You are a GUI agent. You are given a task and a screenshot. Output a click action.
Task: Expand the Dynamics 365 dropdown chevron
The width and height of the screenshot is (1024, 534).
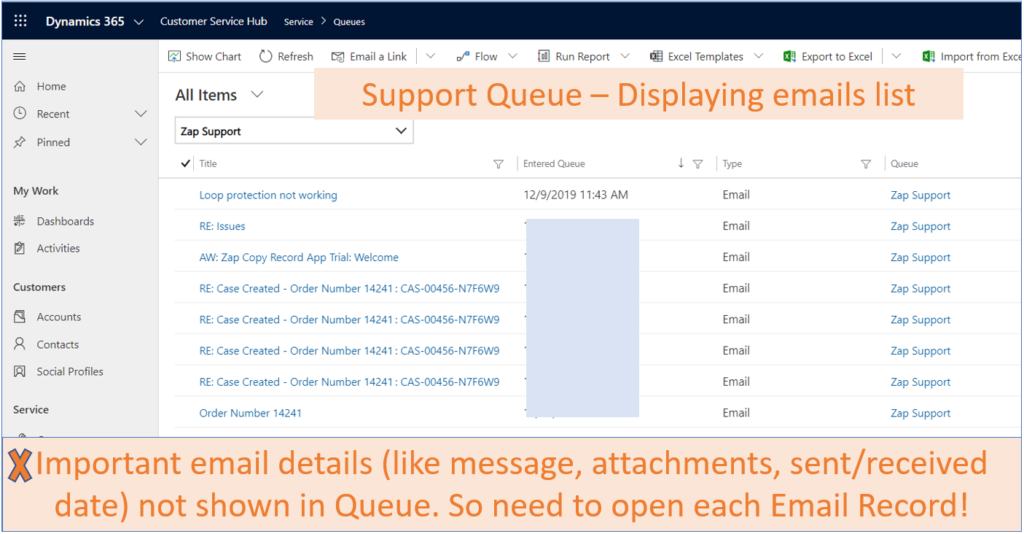click(x=138, y=22)
